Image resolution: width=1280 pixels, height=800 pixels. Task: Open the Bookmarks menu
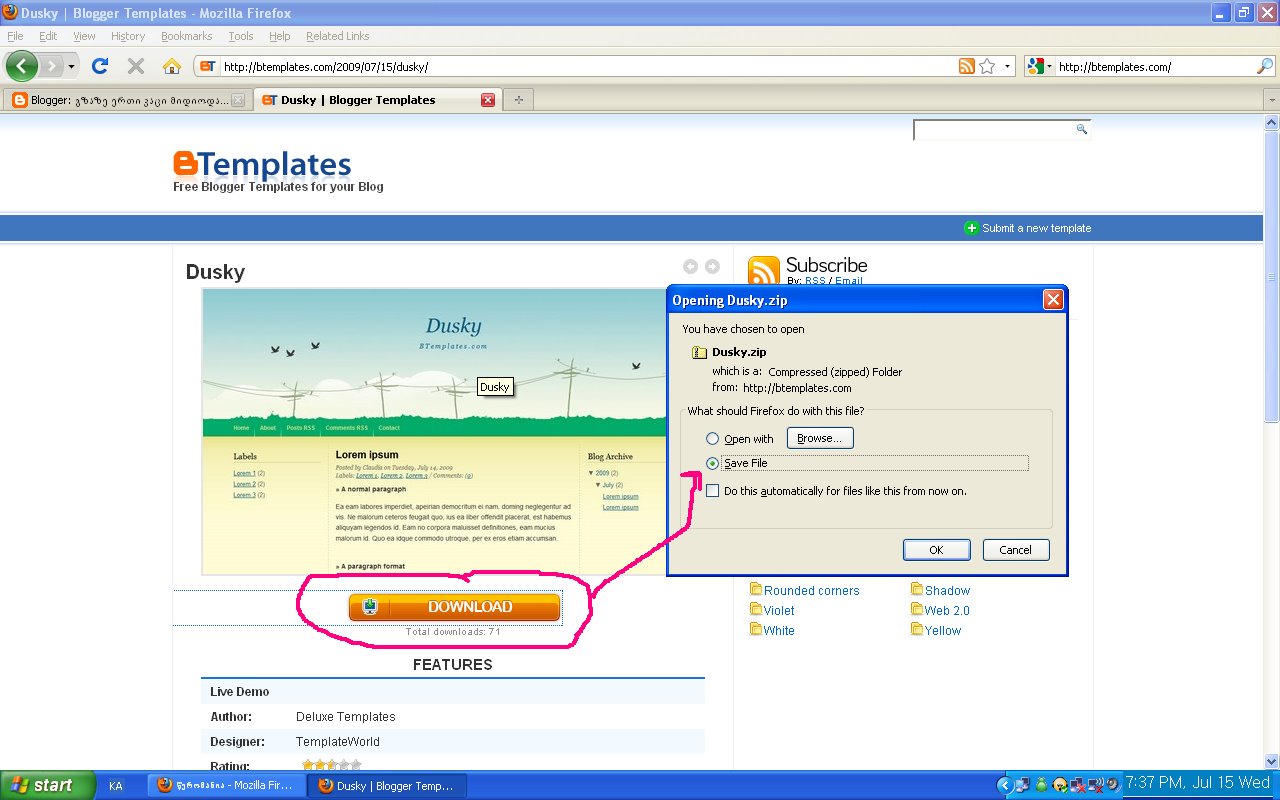(x=186, y=36)
